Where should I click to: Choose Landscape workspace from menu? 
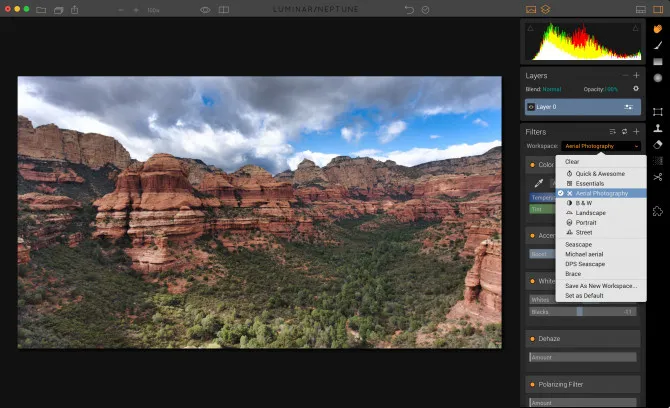(x=590, y=212)
